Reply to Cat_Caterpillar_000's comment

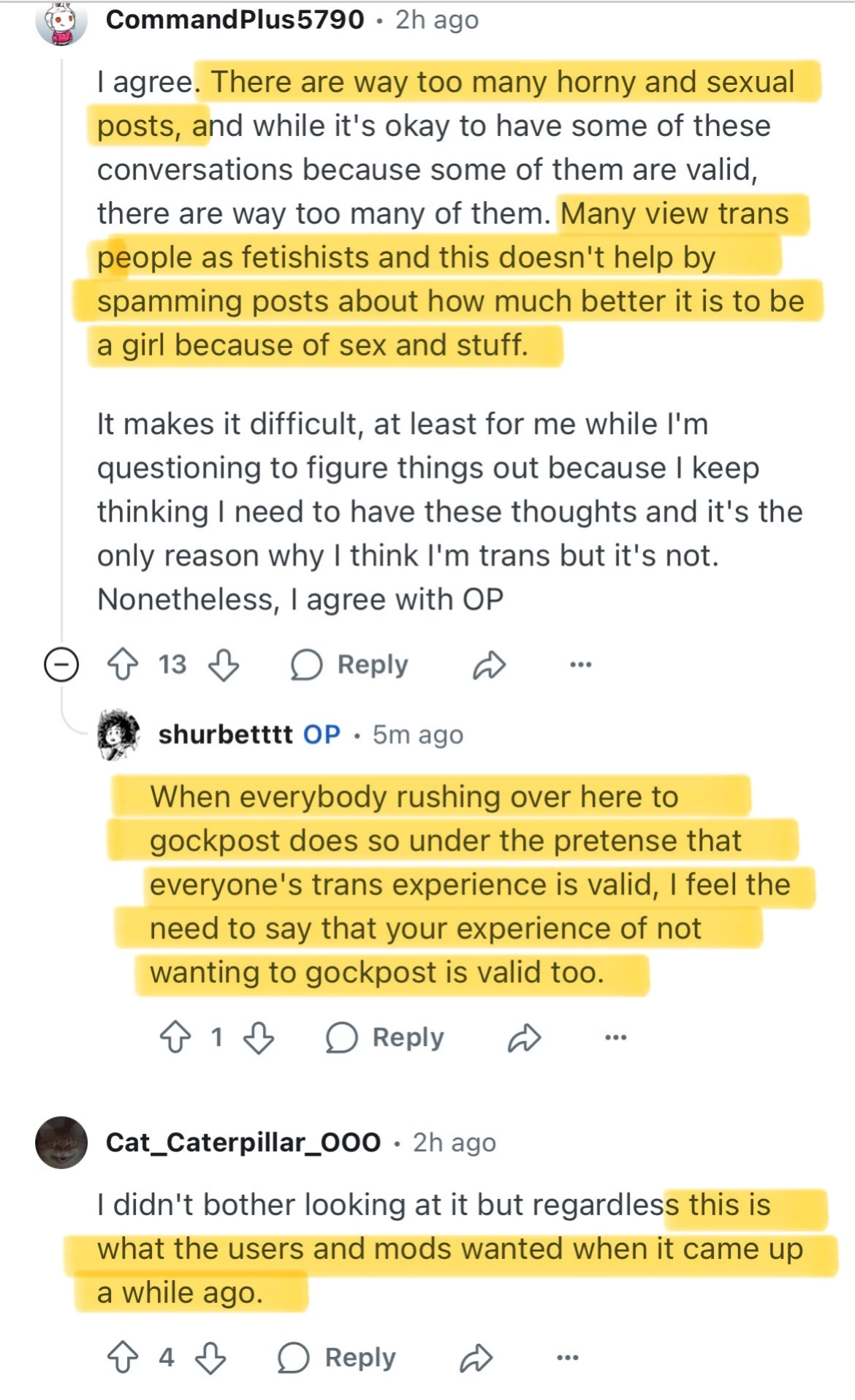(x=338, y=1358)
